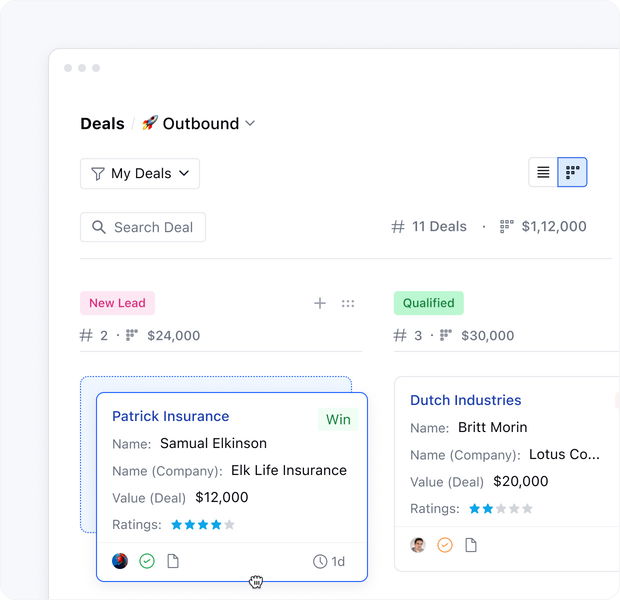This screenshot has width=620, height=600.
Task: Click document icon on Patrick Insurance card
Action: pos(173,561)
